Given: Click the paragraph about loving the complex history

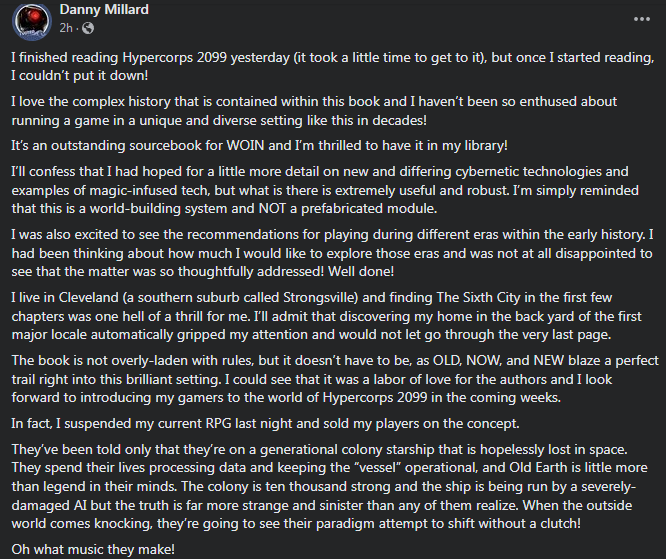Looking at the screenshot, I should tap(314, 111).
